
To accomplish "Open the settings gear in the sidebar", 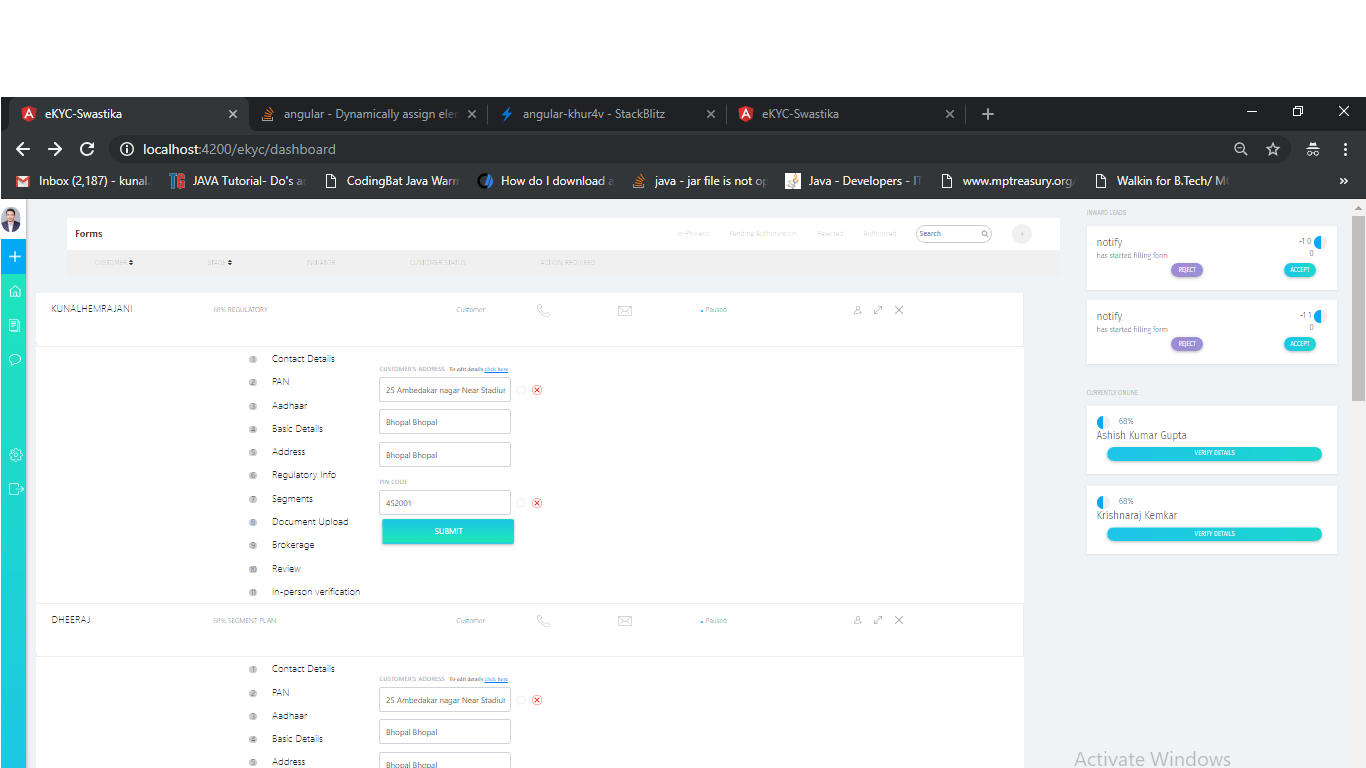I will (x=15, y=455).
